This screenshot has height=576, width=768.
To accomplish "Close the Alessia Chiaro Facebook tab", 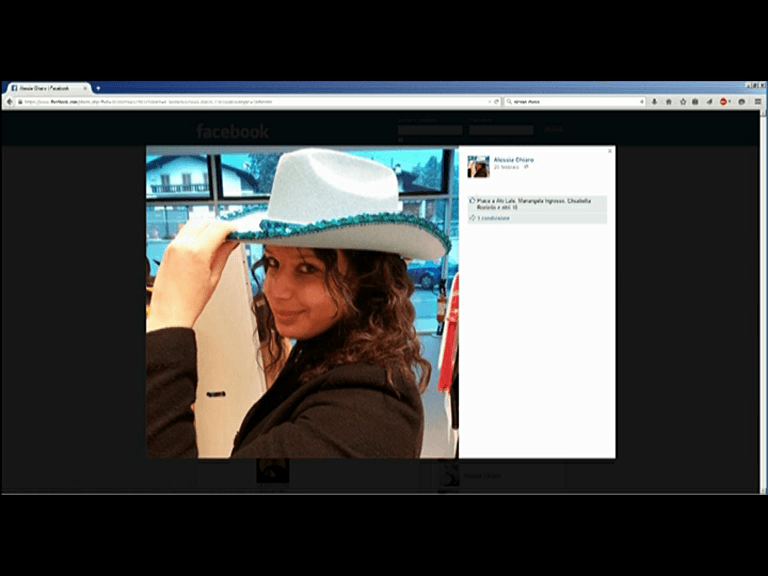I will (85, 88).
